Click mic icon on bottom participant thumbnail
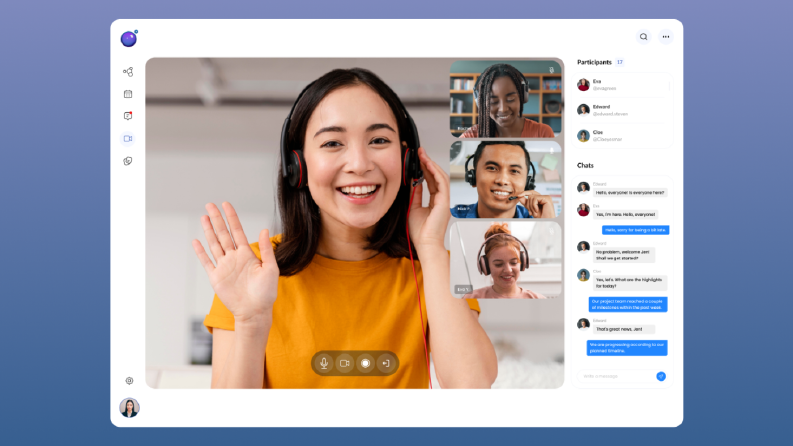793x446 pixels. (x=552, y=231)
